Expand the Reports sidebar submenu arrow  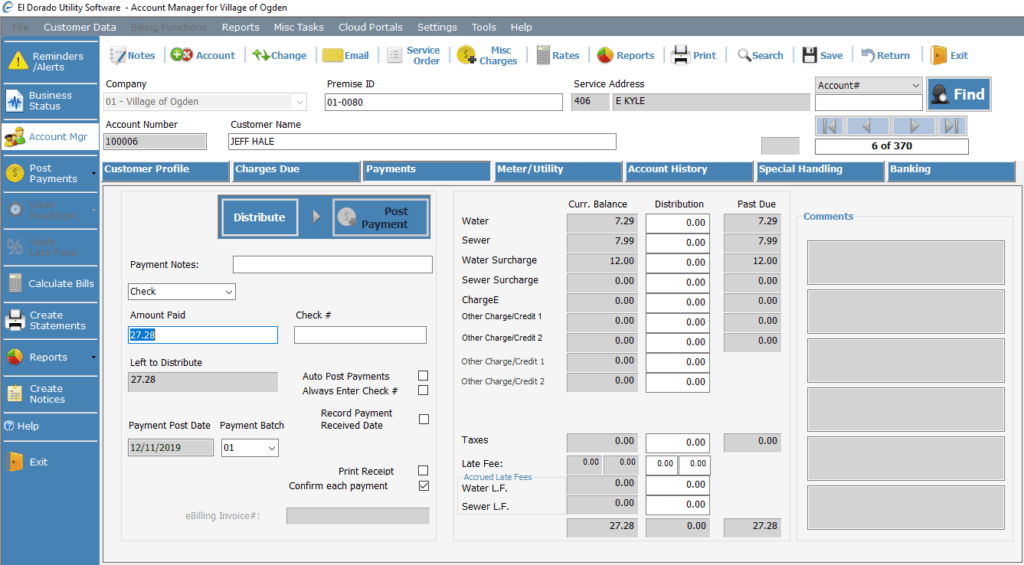tap(93, 357)
